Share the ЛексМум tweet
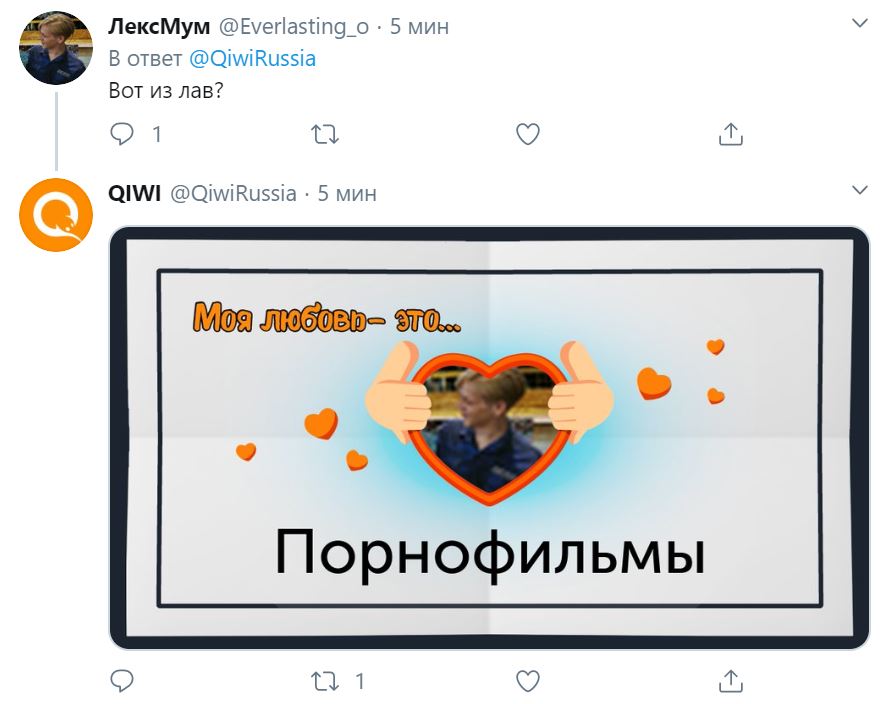 coord(731,134)
